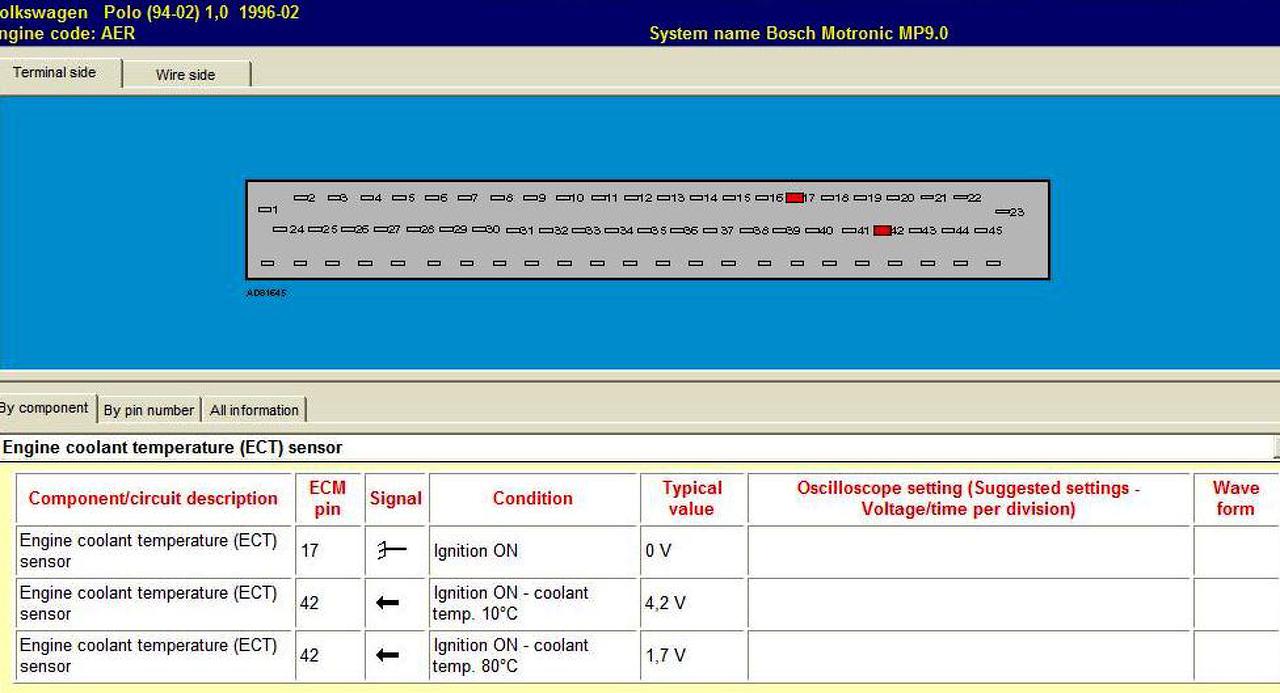Screen dimensions: 1280x693
Task: Select the 'Ignition ON' condition cell
Action: pyautogui.click(x=533, y=551)
